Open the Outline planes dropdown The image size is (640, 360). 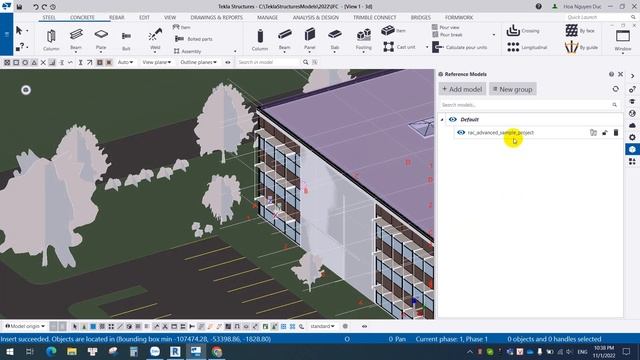(x=199, y=62)
